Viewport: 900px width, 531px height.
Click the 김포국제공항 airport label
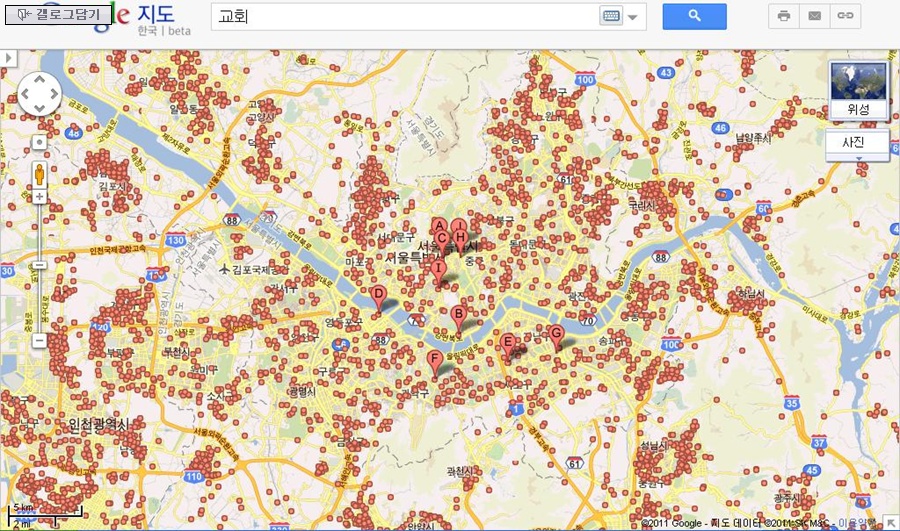[253, 269]
